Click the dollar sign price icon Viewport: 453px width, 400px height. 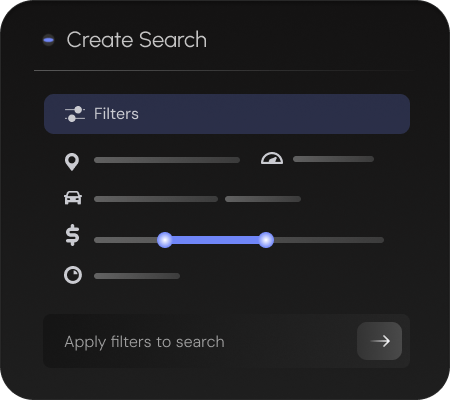pos(72,235)
